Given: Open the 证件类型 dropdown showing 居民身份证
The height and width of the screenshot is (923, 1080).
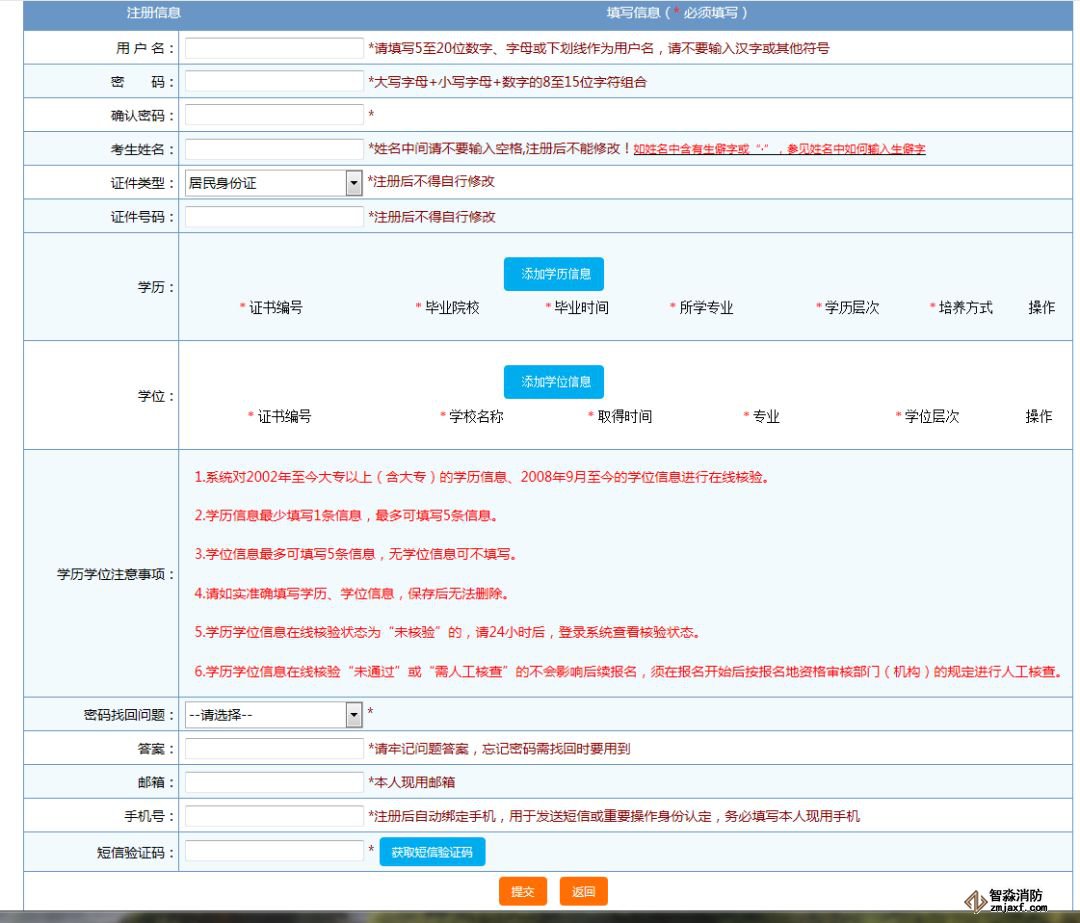Looking at the screenshot, I should pos(265,183).
